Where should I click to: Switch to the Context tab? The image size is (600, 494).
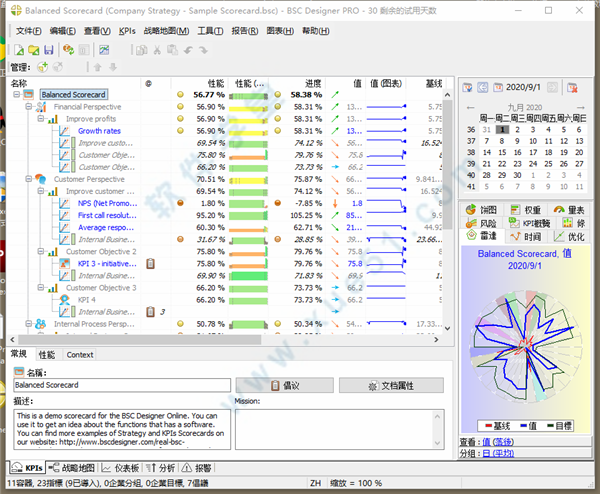coord(80,355)
